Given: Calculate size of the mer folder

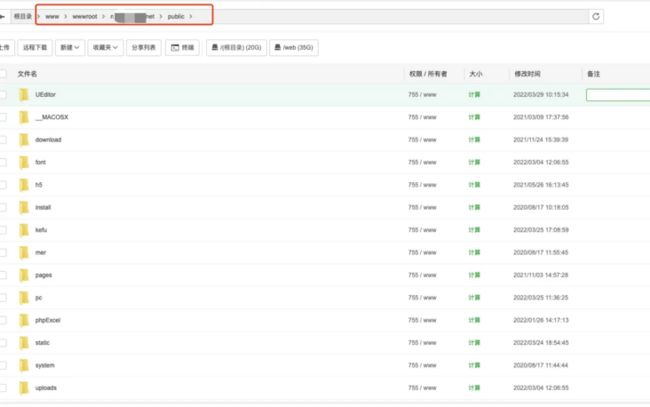Looking at the screenshot, I should coord(474,252).
